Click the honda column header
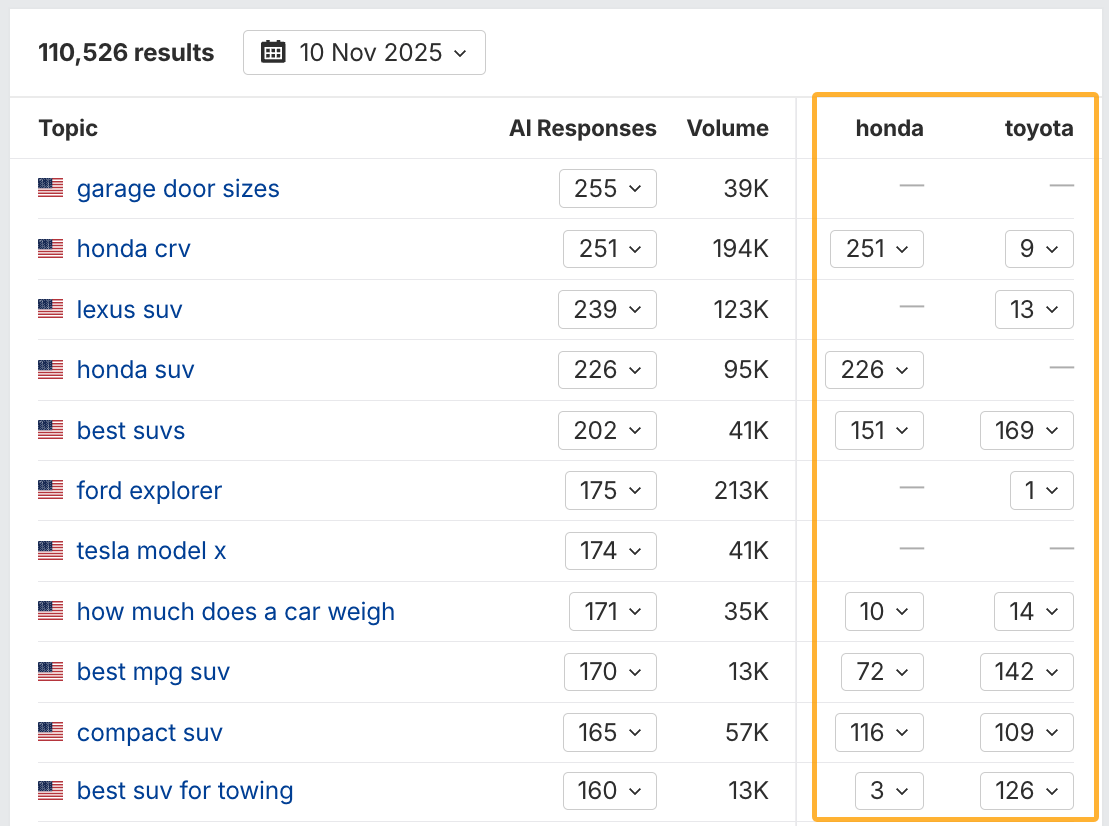1109x826 pixels. coord(889,128)
